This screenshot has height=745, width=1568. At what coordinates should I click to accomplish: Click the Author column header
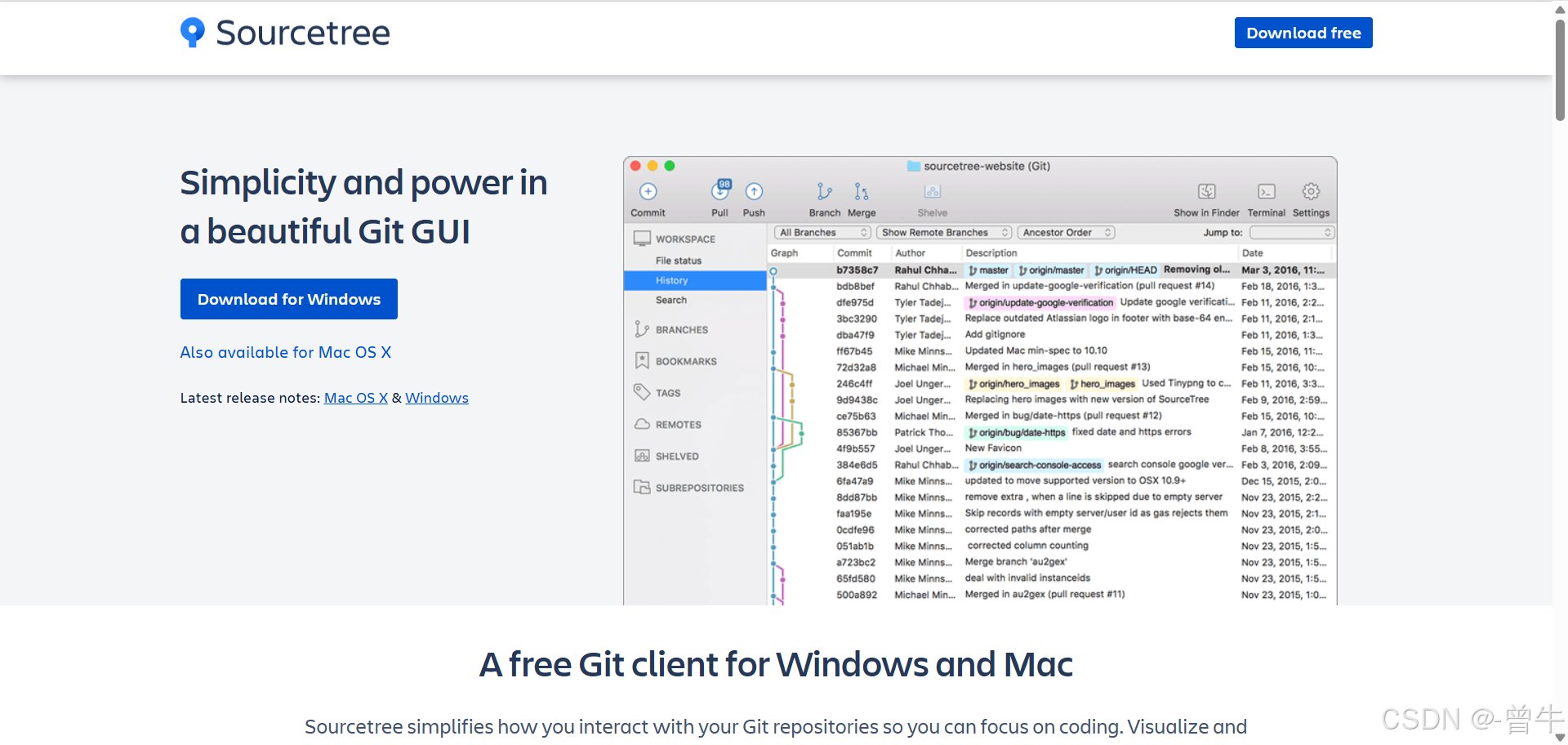(x=910, y=253)
